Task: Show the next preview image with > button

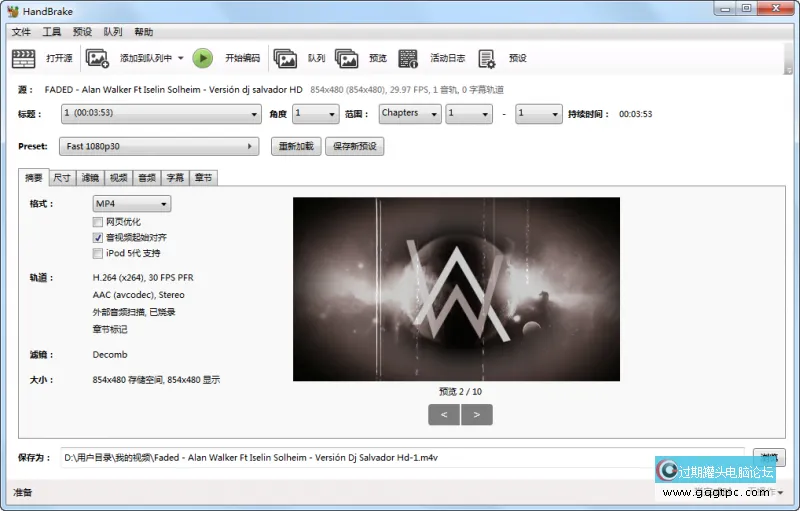Action: click(x=477, y=415)
